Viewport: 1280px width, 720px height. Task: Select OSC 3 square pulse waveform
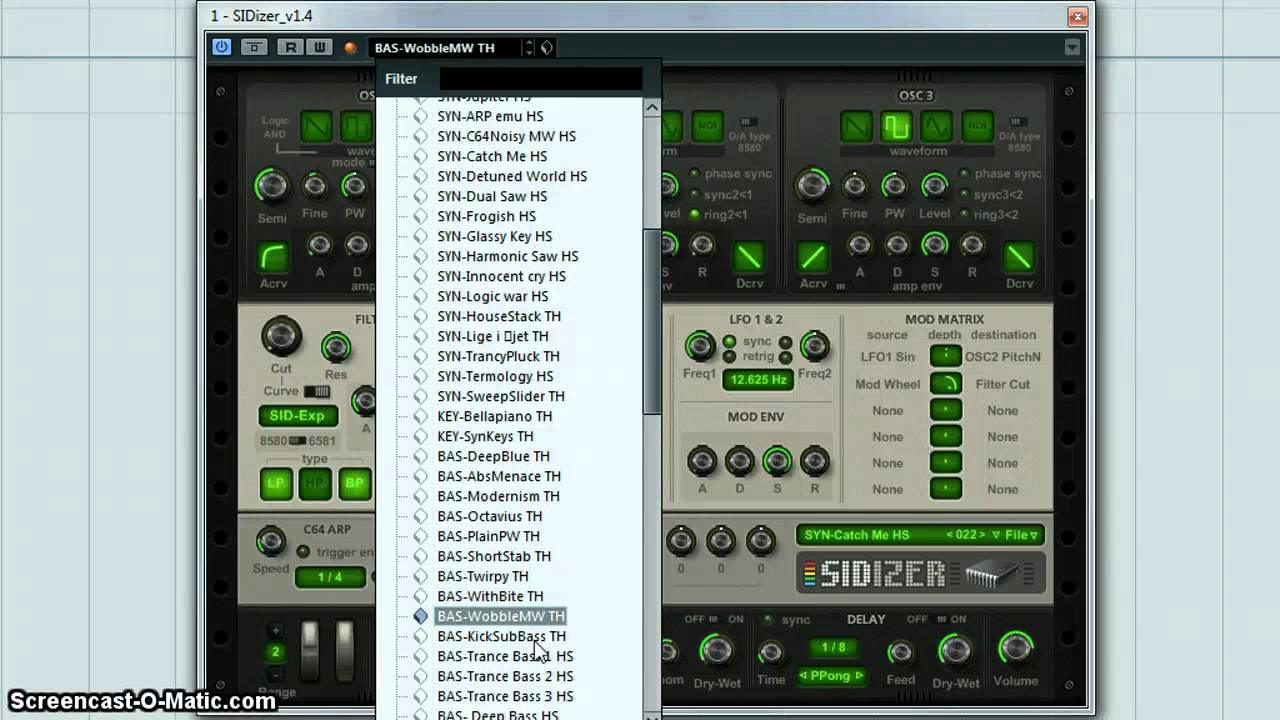click(896, 127)
